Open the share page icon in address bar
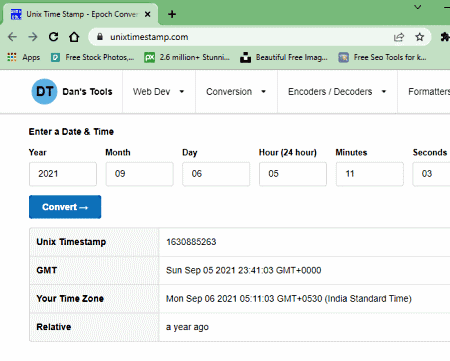450x361 pixels. (399, 37)
